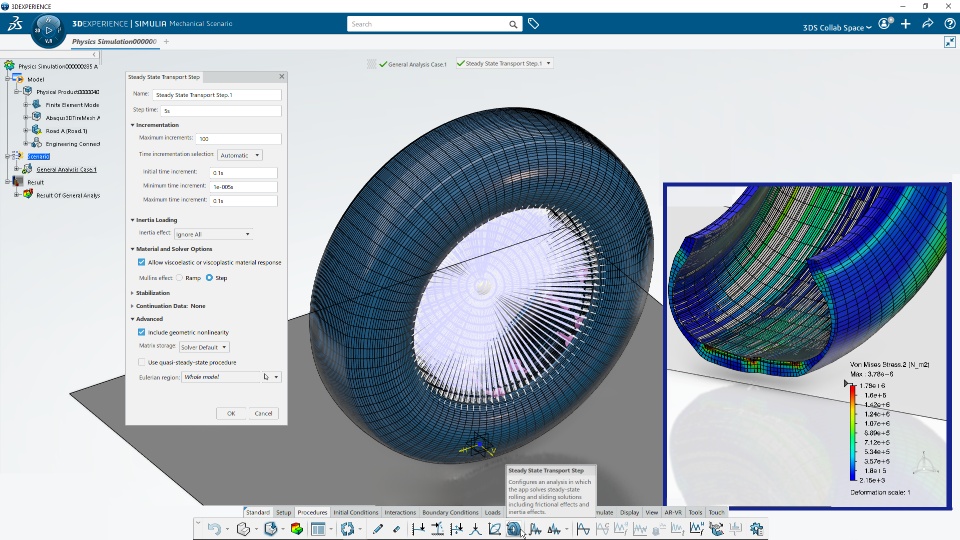Expand the Road A (Road.1) tree node
The height and width of the screenshot is (540, 960).
click(x=26, y=130)
